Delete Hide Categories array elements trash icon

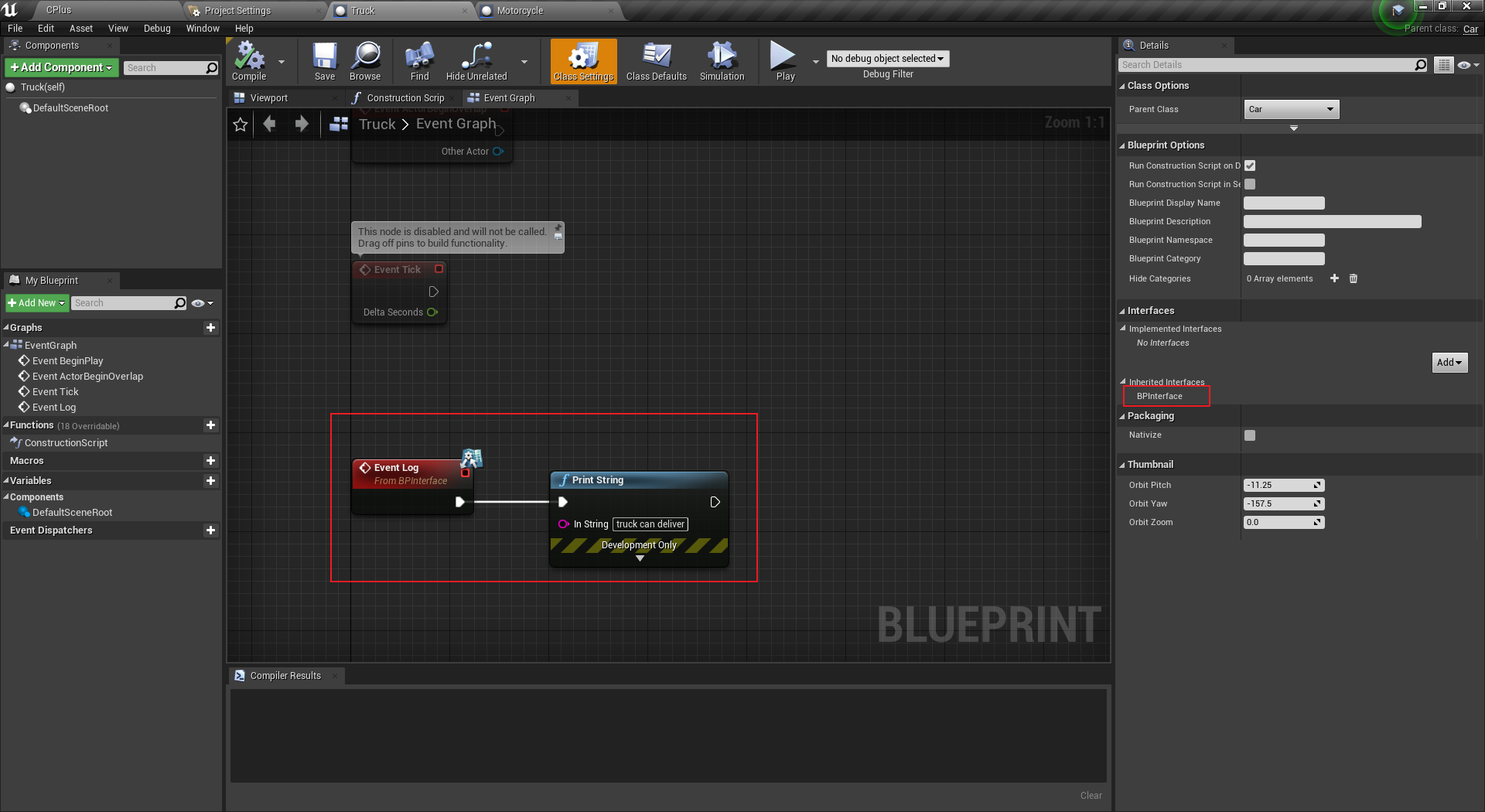(1354, 278)
